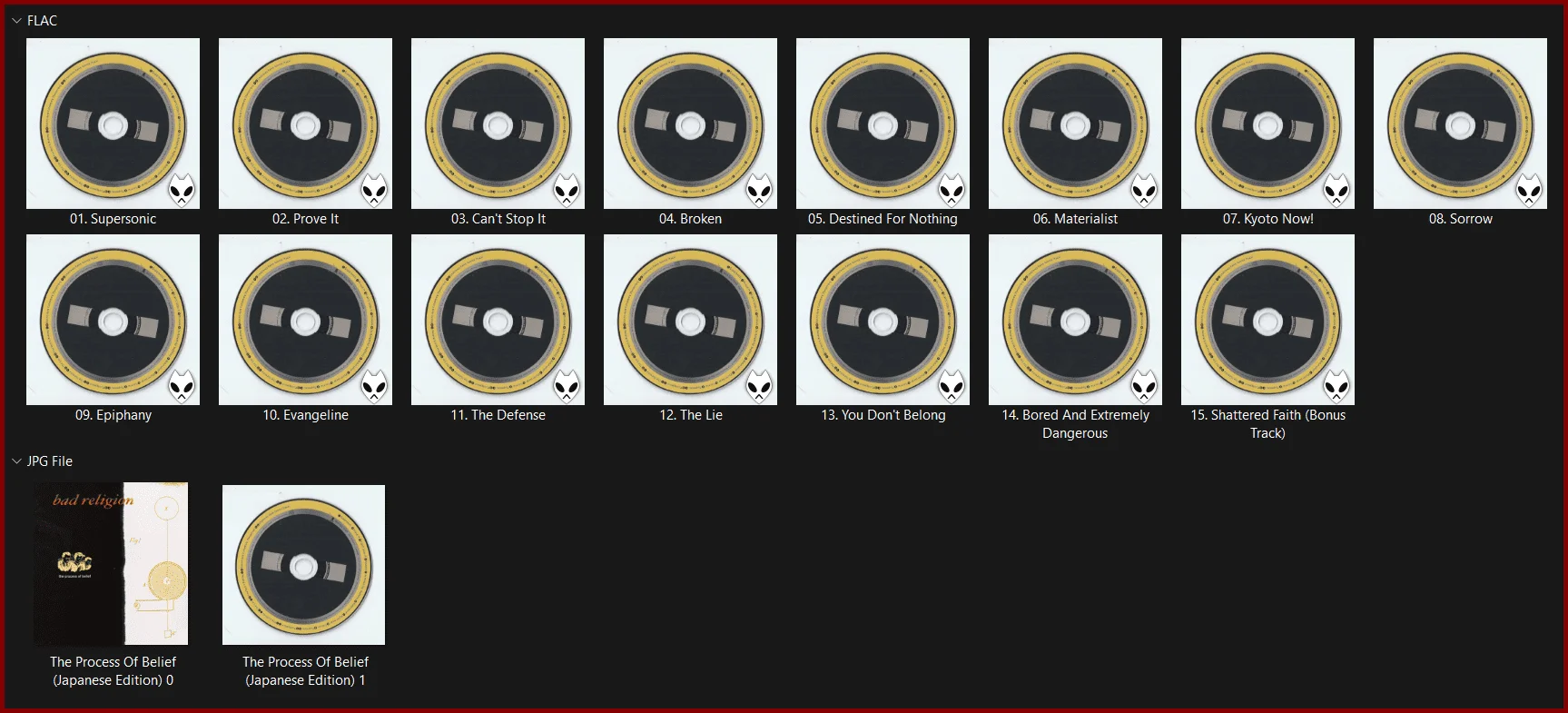The height and width of the screenshot is (713, 1568).
Task: Click 'The Process Of Belief (Japanese Edition) 0' name
Action: coord(113,671)
